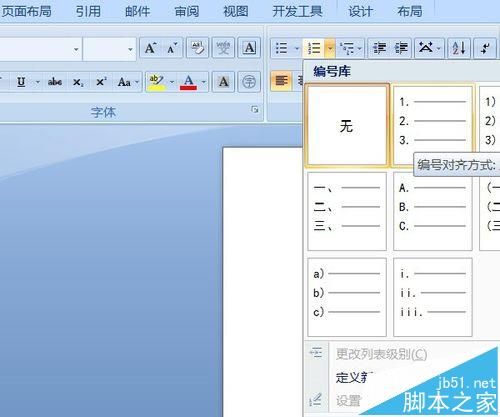Open the 邮件 ribbon tab
500x417 pixels.
137,11
